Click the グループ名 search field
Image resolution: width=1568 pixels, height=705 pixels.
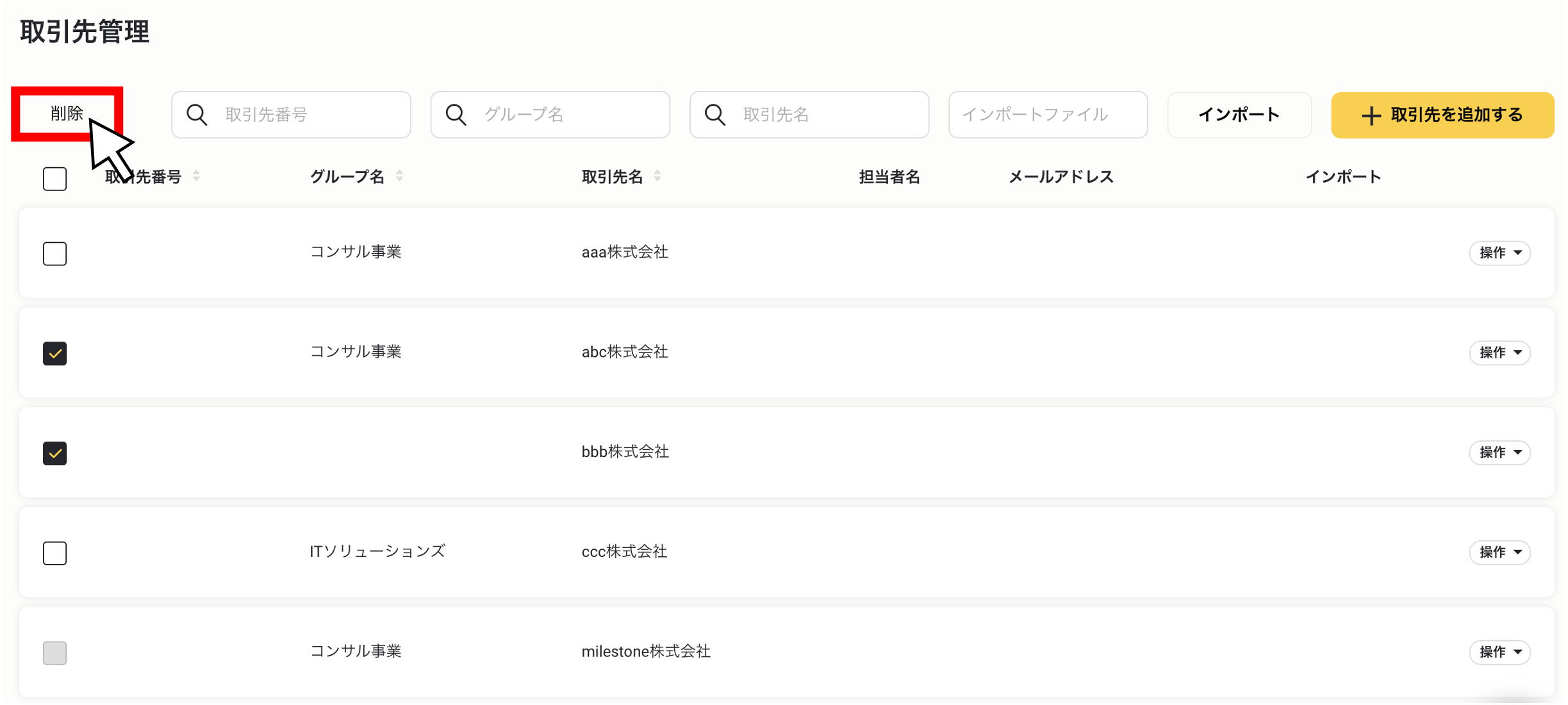[x=550, y=115]
